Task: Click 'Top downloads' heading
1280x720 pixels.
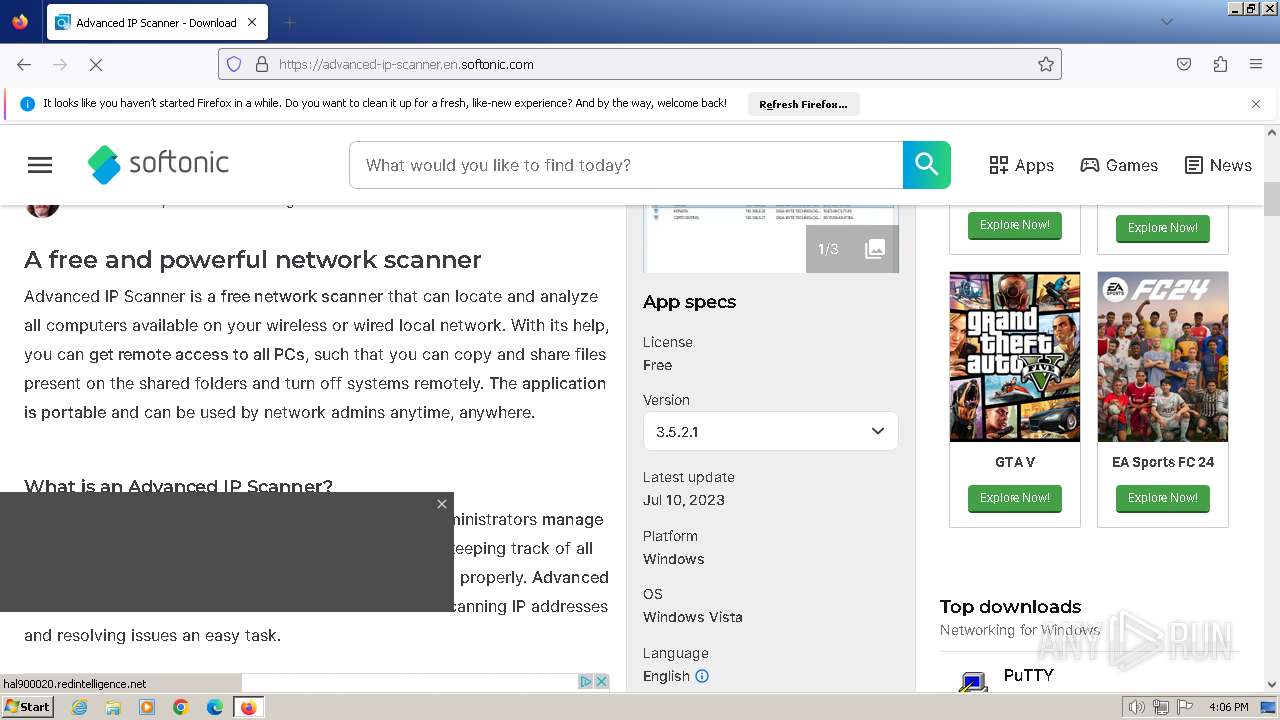Action: pyautogui.click(x=1010, y=607)
